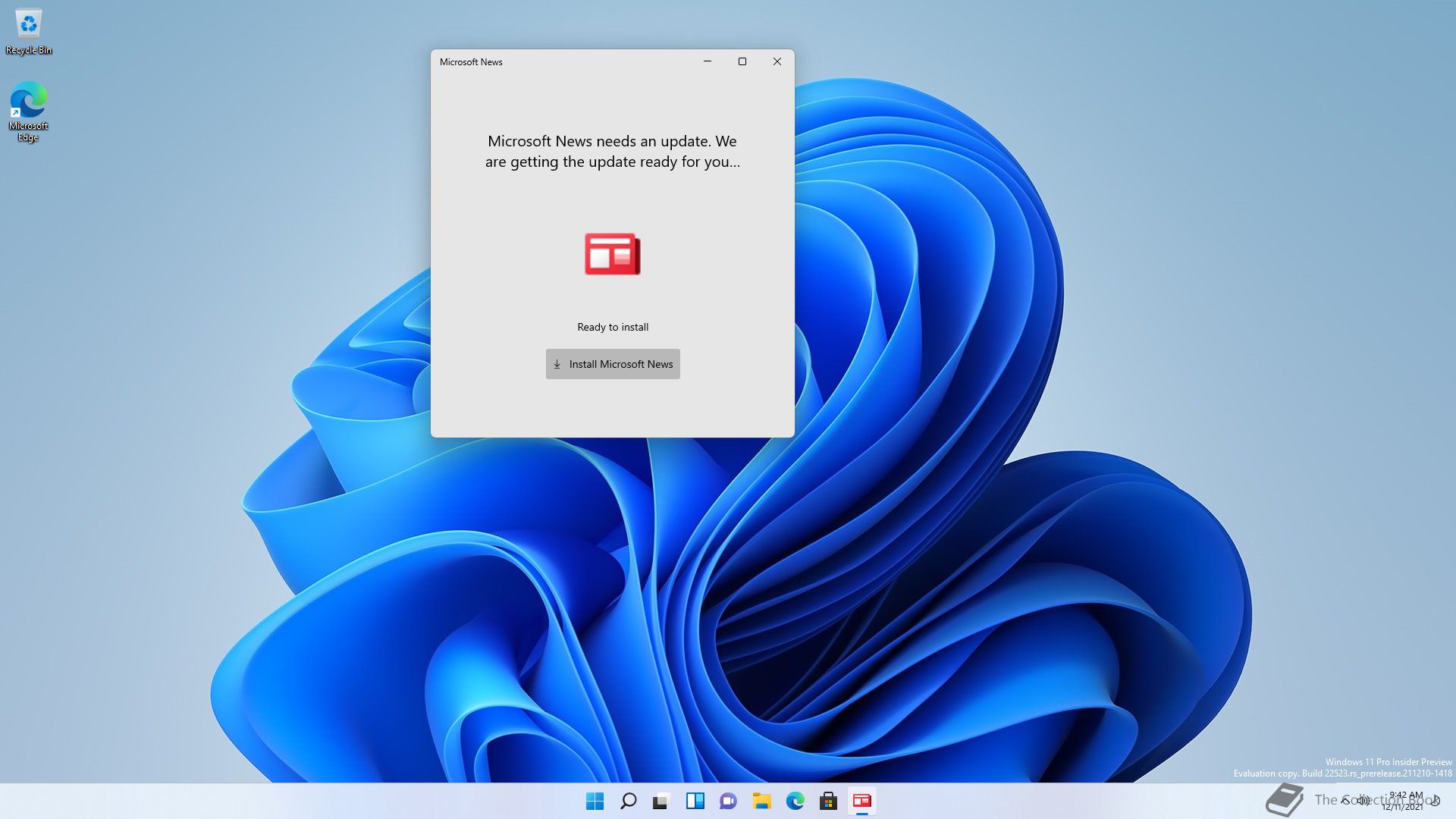Open taskbar Search magnifier

click(629, 801)
